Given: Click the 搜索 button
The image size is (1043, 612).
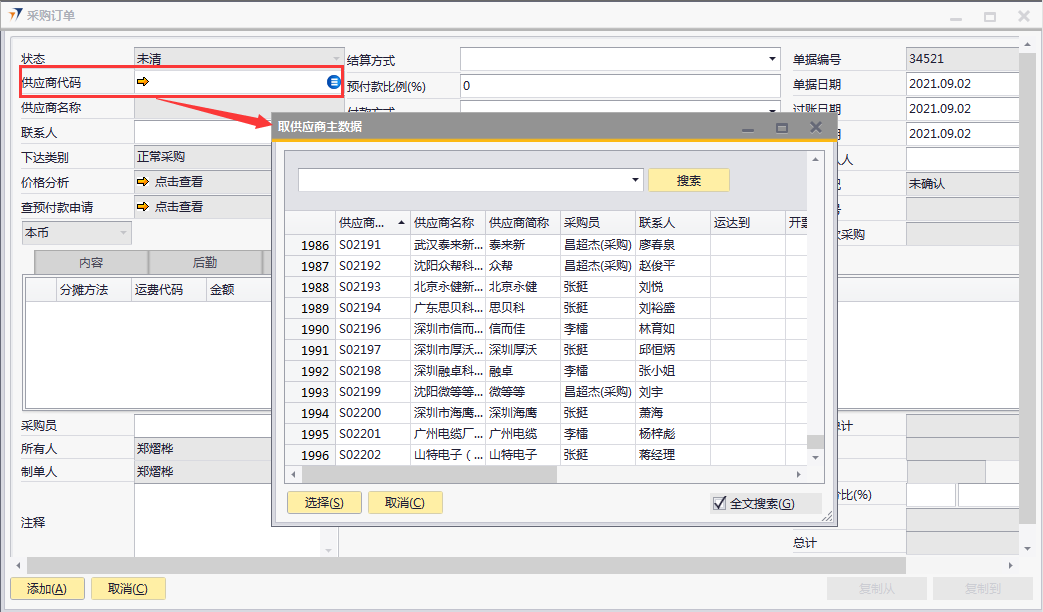Looking at the screenshot, I should pos(688,180).
